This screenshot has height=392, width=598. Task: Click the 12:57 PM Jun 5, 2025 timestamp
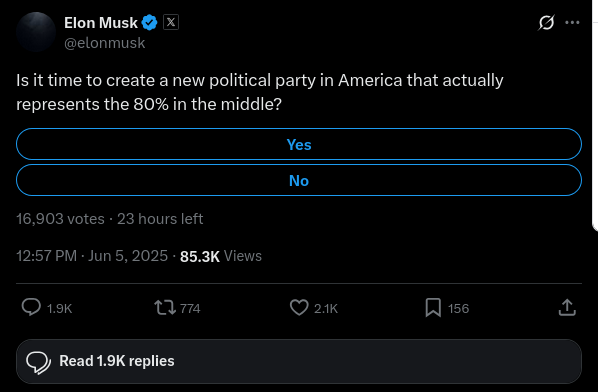point(92,256)
